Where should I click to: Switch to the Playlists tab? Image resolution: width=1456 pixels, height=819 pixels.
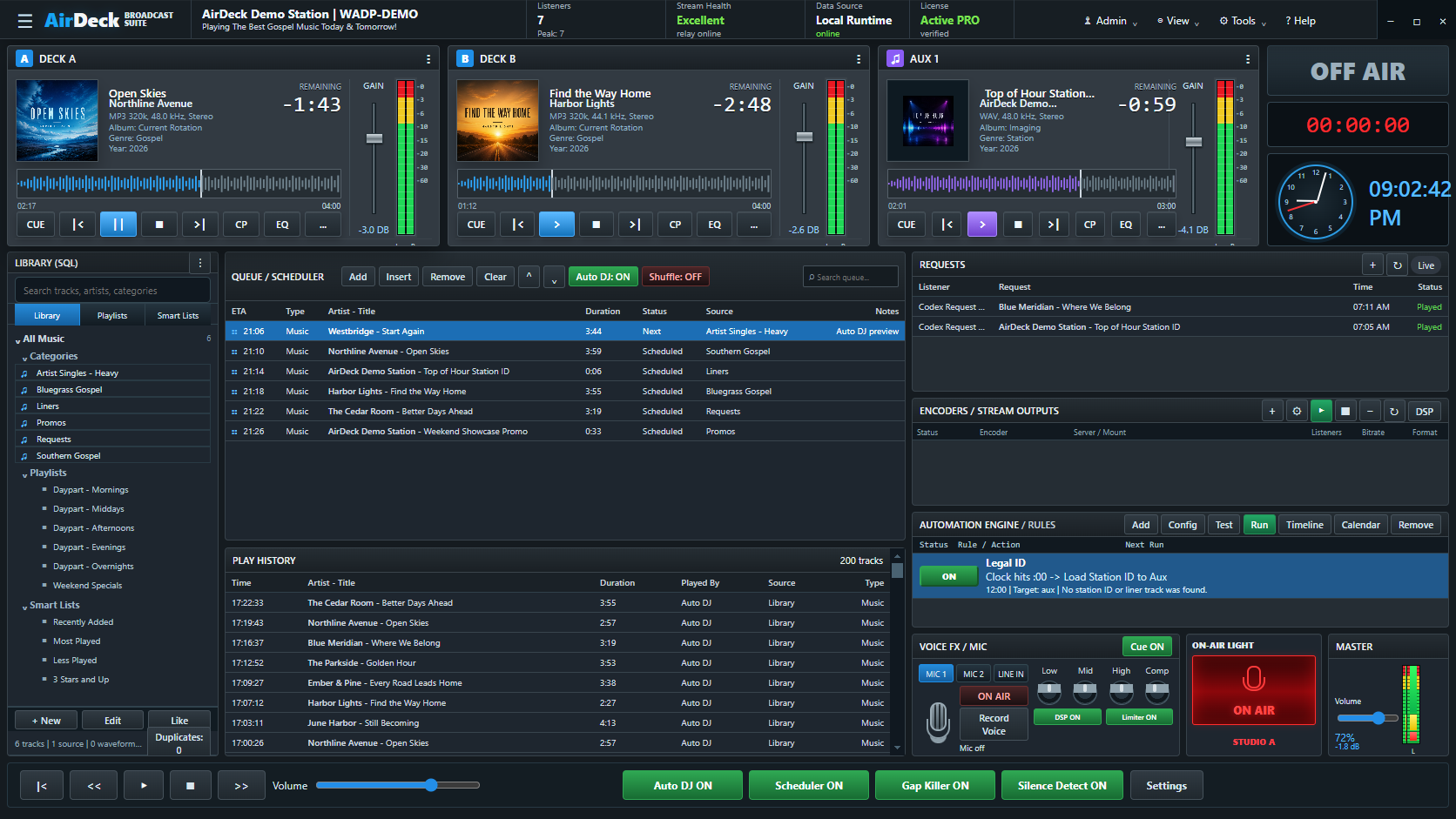tap(112, 315)
